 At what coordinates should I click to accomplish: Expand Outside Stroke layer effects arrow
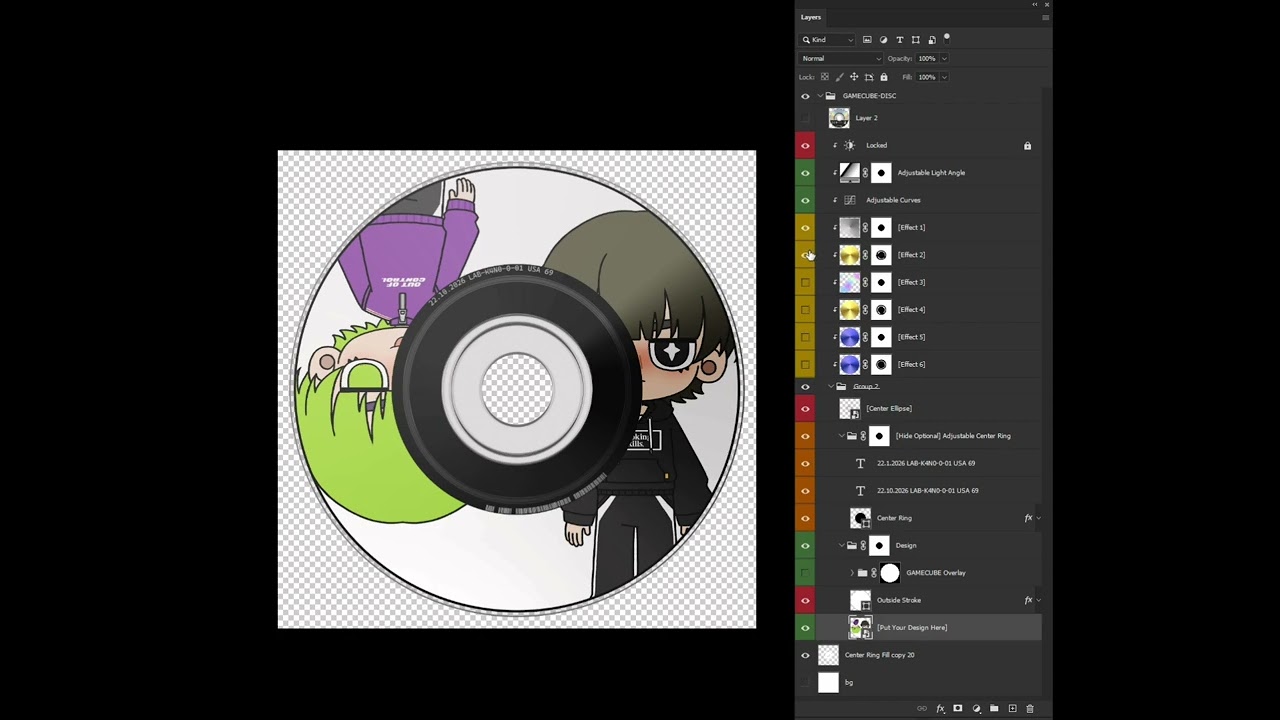[x=1038, y=600]
